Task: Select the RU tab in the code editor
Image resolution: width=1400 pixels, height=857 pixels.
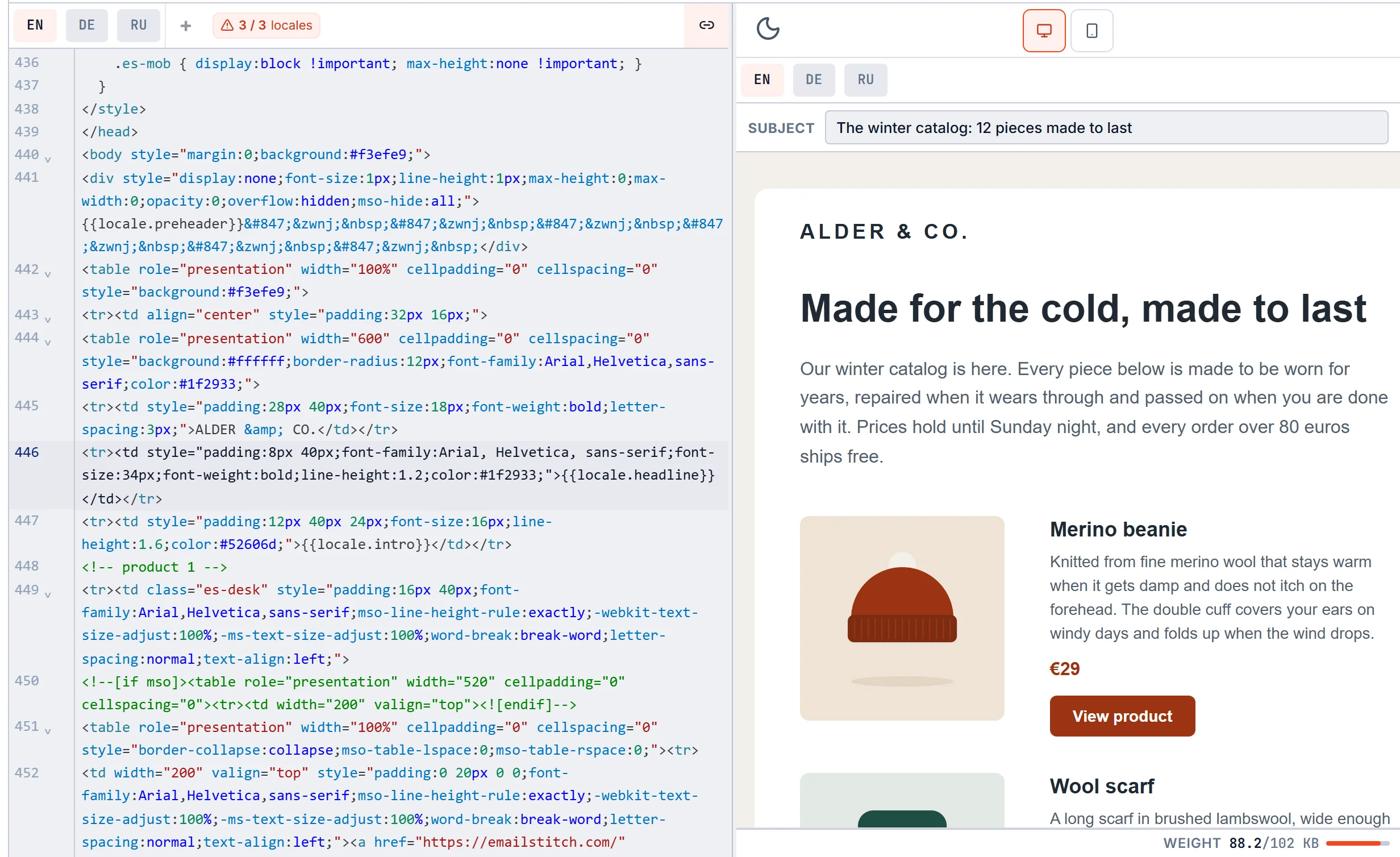Action: (139, 26)
